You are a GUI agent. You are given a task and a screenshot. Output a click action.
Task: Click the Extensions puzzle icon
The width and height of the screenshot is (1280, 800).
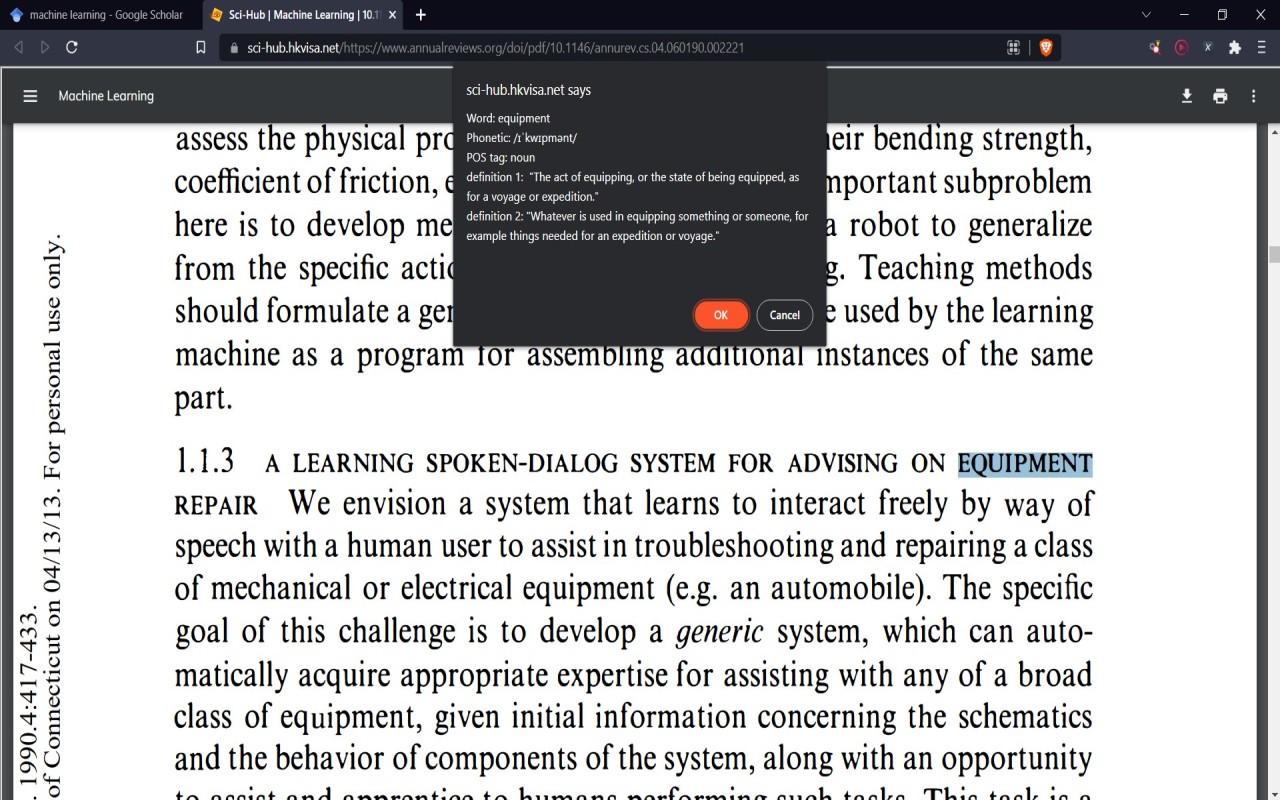pyautogui.click(x=1235, y=47)
